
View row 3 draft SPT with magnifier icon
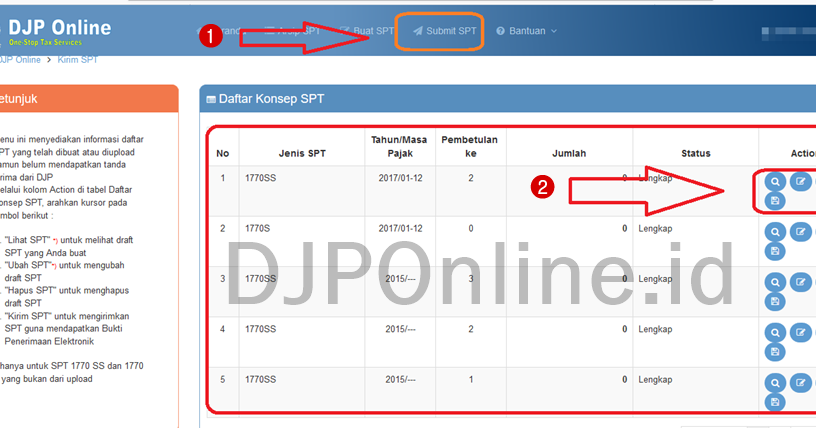coord(775,282)
